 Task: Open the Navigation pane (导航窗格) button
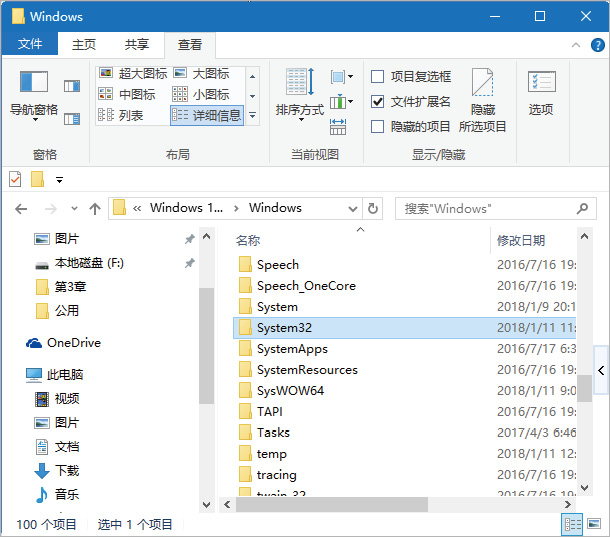34,95
